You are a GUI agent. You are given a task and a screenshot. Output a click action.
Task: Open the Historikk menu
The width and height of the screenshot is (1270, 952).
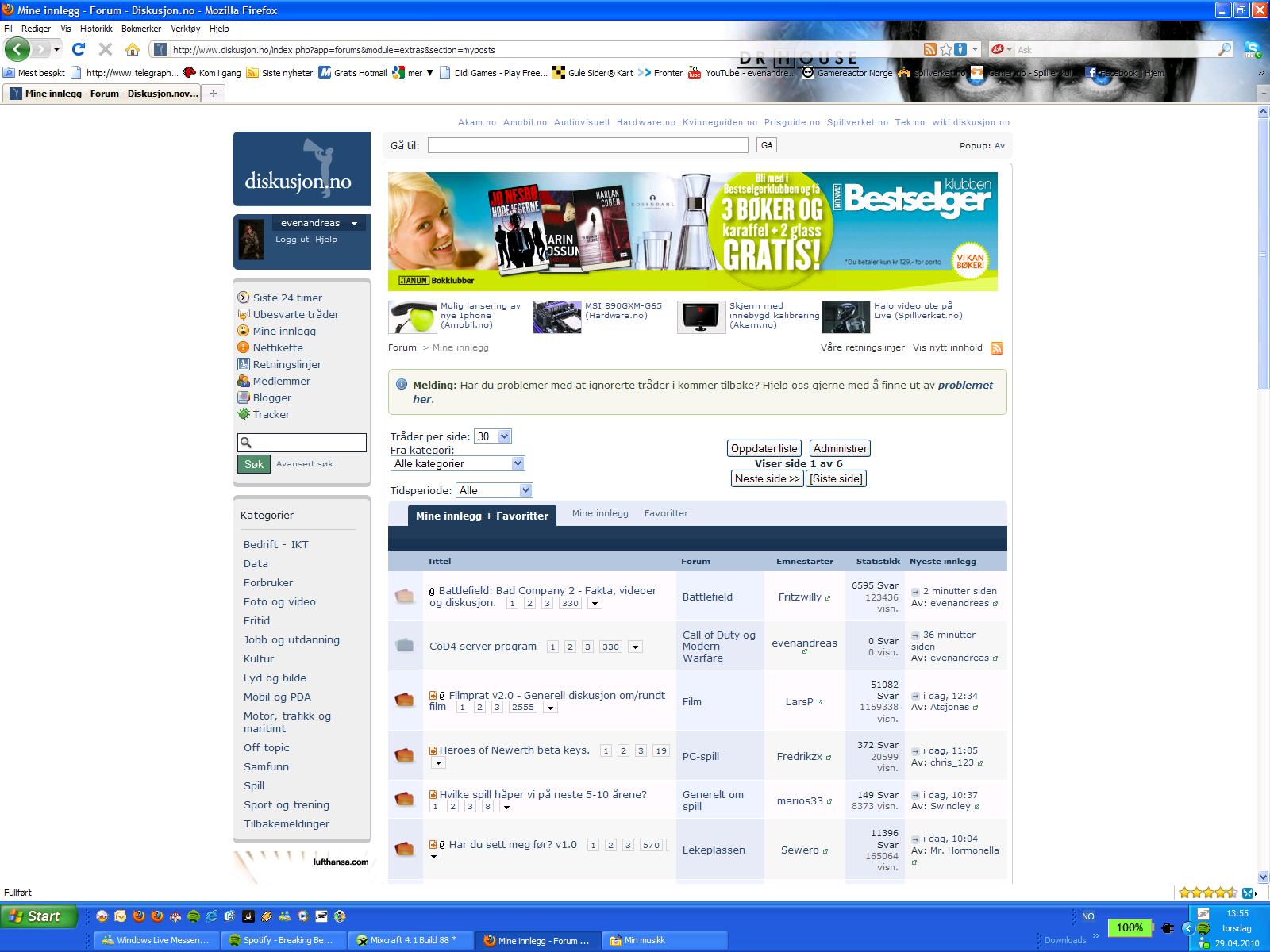coord(96,29)
